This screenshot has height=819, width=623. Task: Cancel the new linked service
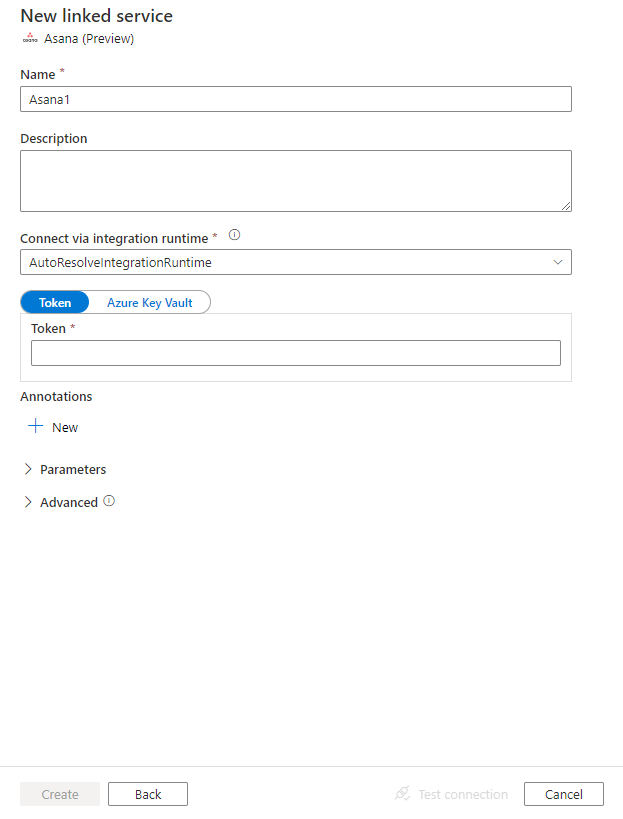[563, 793]
